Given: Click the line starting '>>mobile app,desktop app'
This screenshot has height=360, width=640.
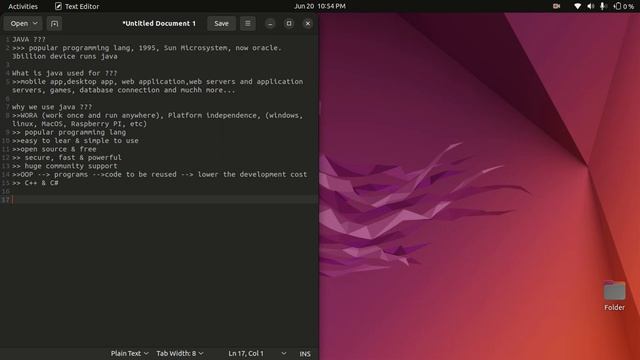Looking at the screenshot, I should tap(158, 86).
